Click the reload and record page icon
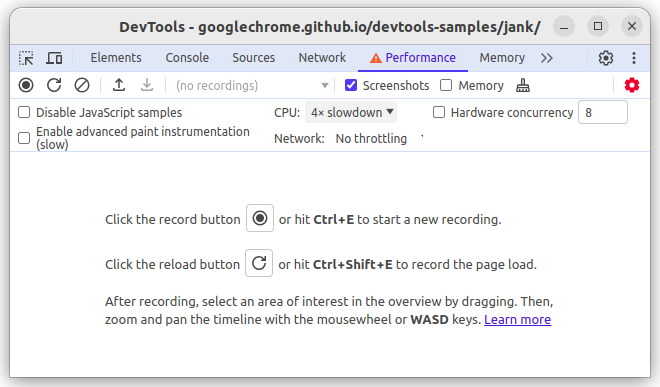This screenshot has width=660, height=387. coord(54,85)
